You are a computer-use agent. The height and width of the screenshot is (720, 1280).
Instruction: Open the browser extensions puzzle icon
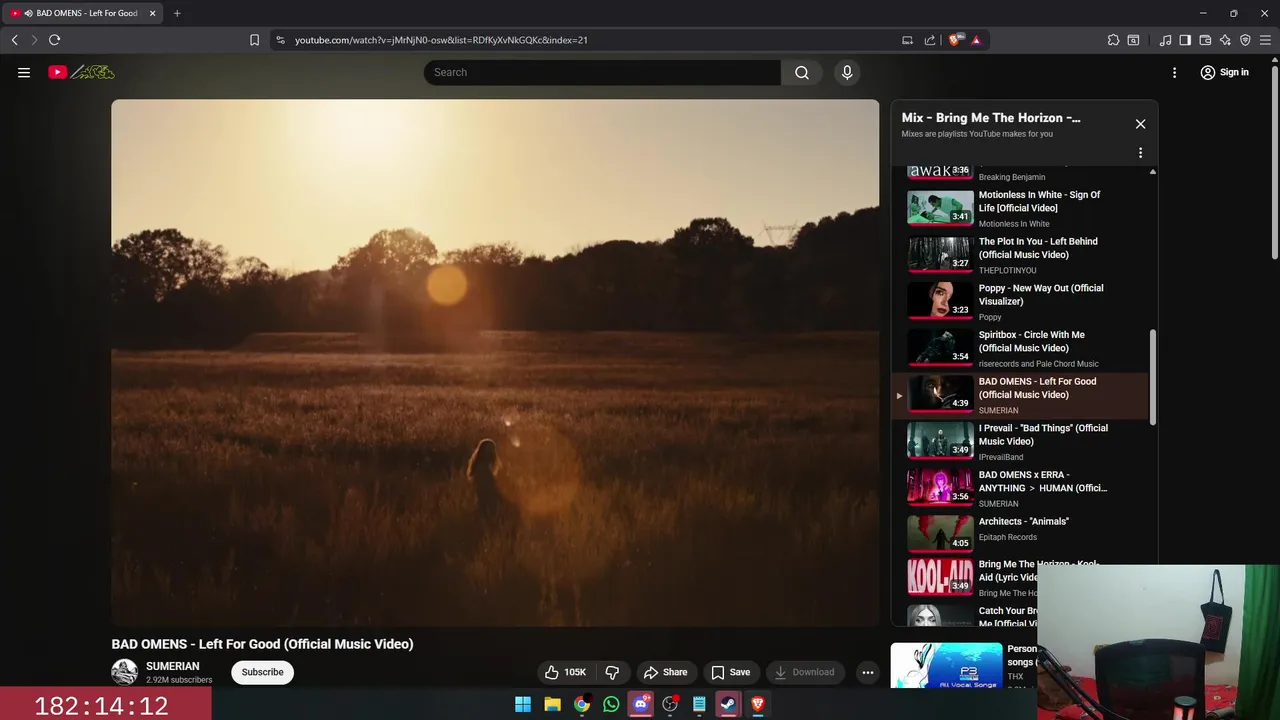[1113, 40]
